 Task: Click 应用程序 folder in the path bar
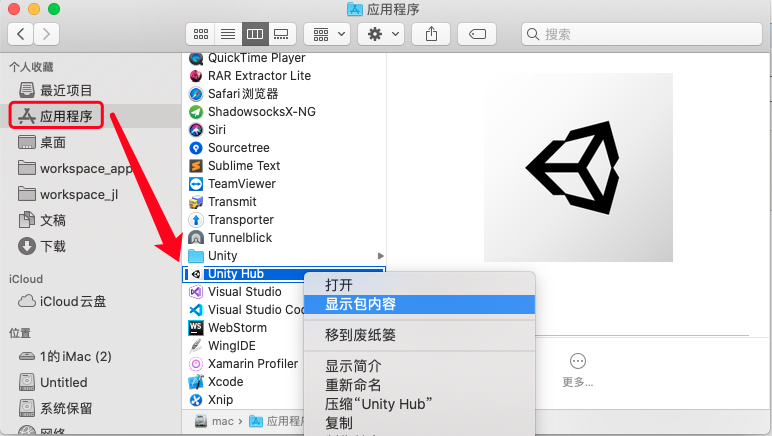[276, 421]
